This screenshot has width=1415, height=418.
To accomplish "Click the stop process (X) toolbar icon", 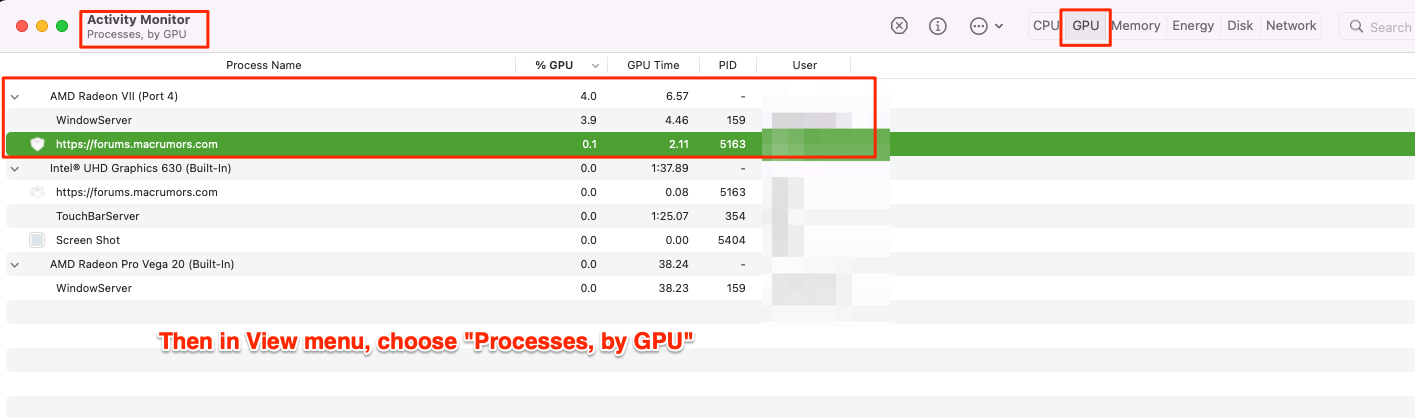I will point(899,26).
